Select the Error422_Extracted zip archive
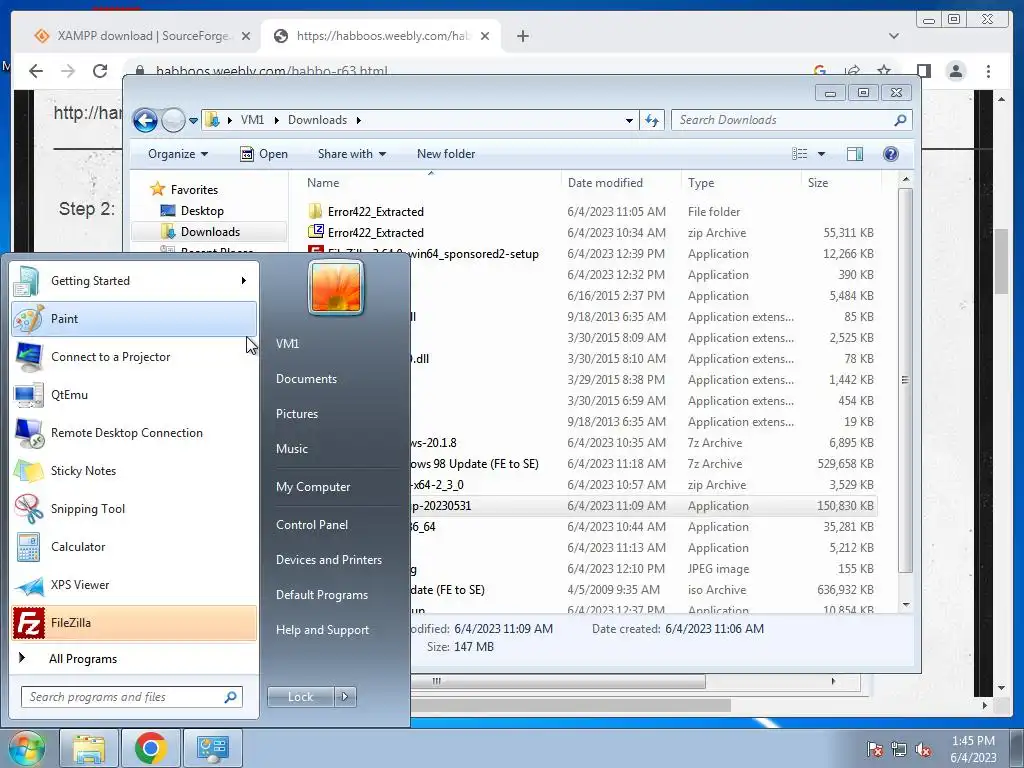This screenshot has width=1024, height=768. [376, 232]
